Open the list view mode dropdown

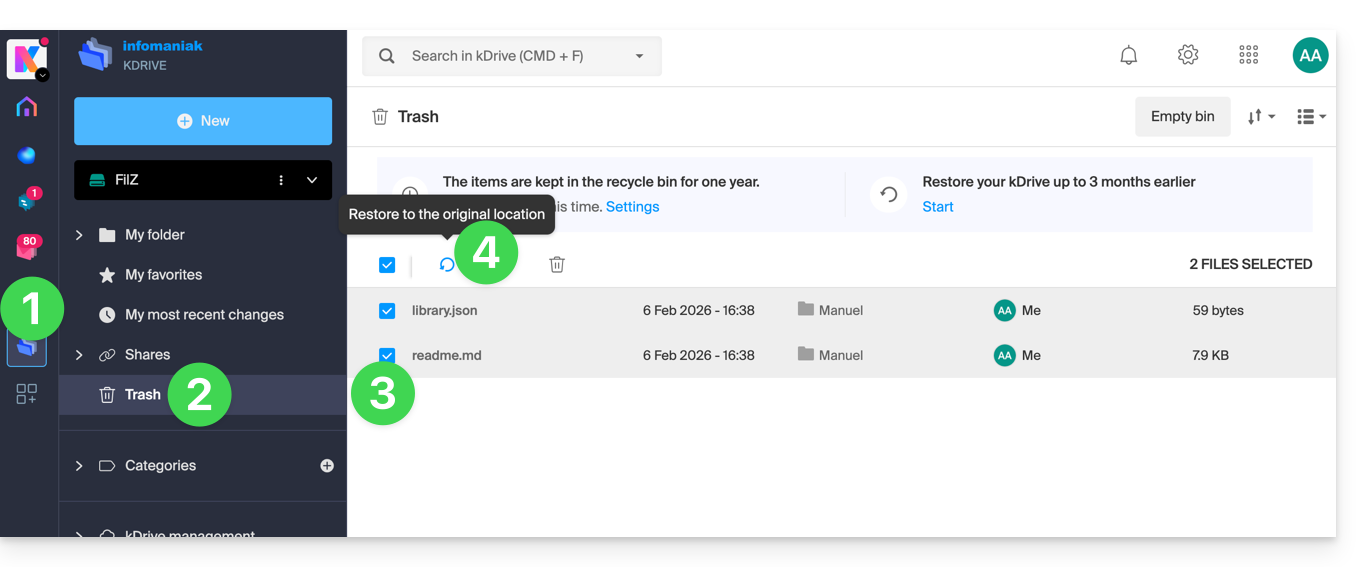(x=1311, y=117)
